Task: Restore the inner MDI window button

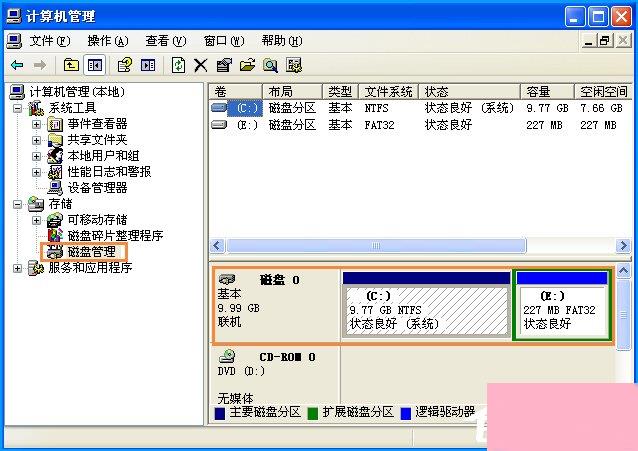Action: pyautogui.click(x=605, y=41)
